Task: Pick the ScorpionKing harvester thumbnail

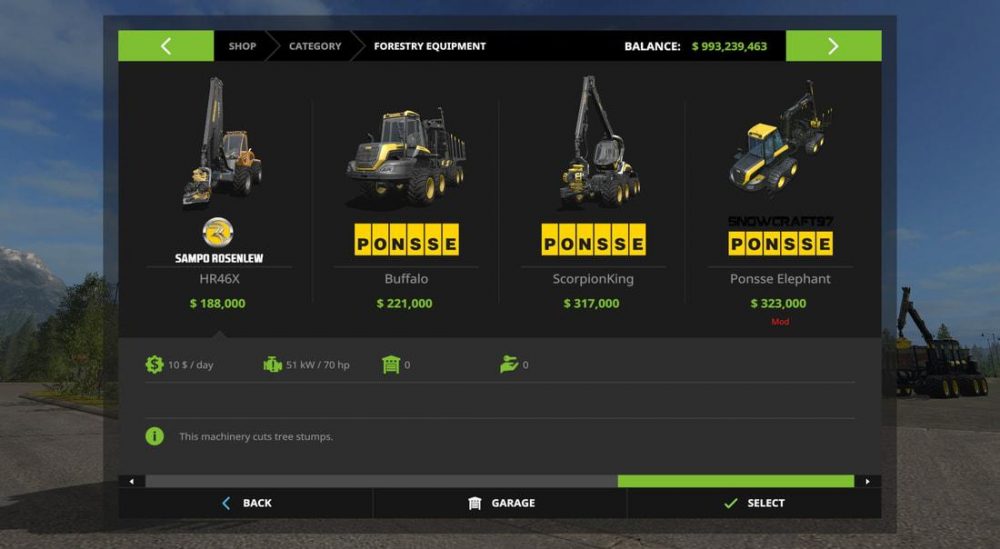Action: pos(598,142)
